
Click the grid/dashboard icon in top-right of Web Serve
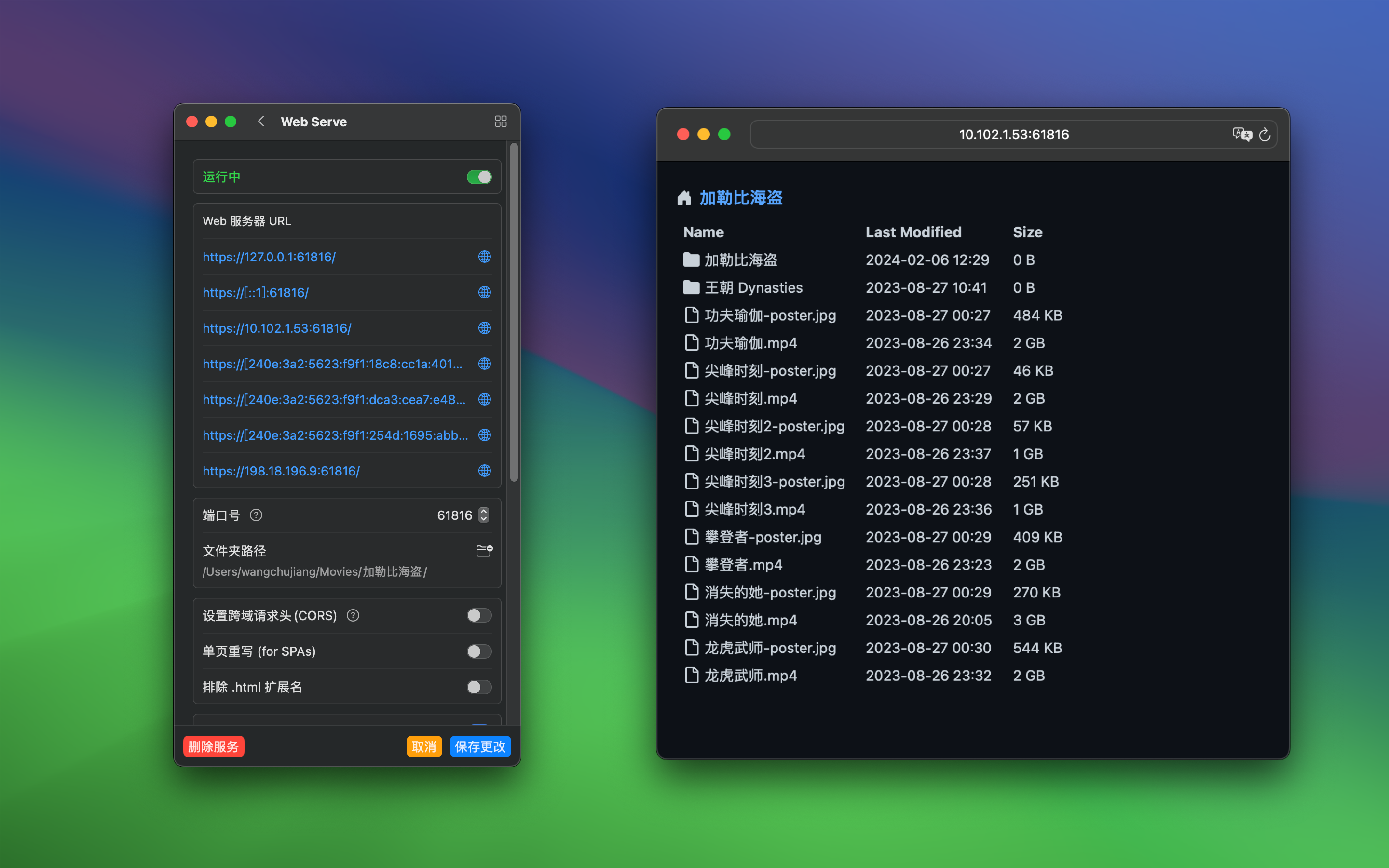click(x=501, y=122)
